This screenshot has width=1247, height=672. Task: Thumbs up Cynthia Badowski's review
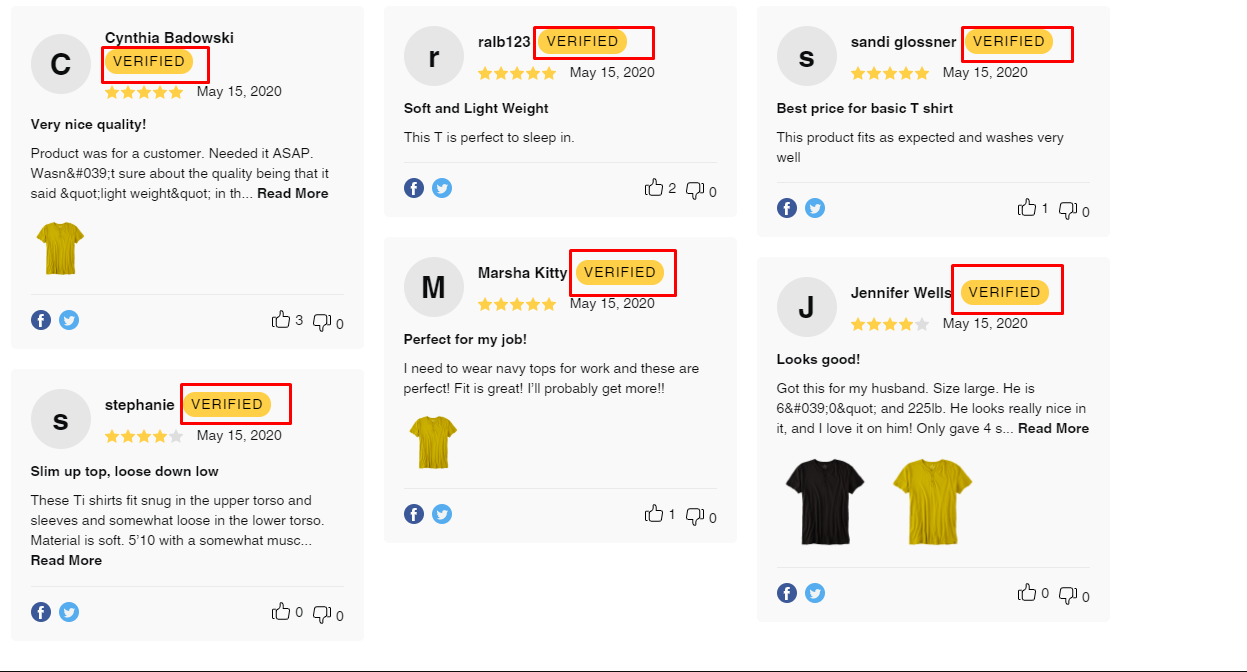coord(281,321)
